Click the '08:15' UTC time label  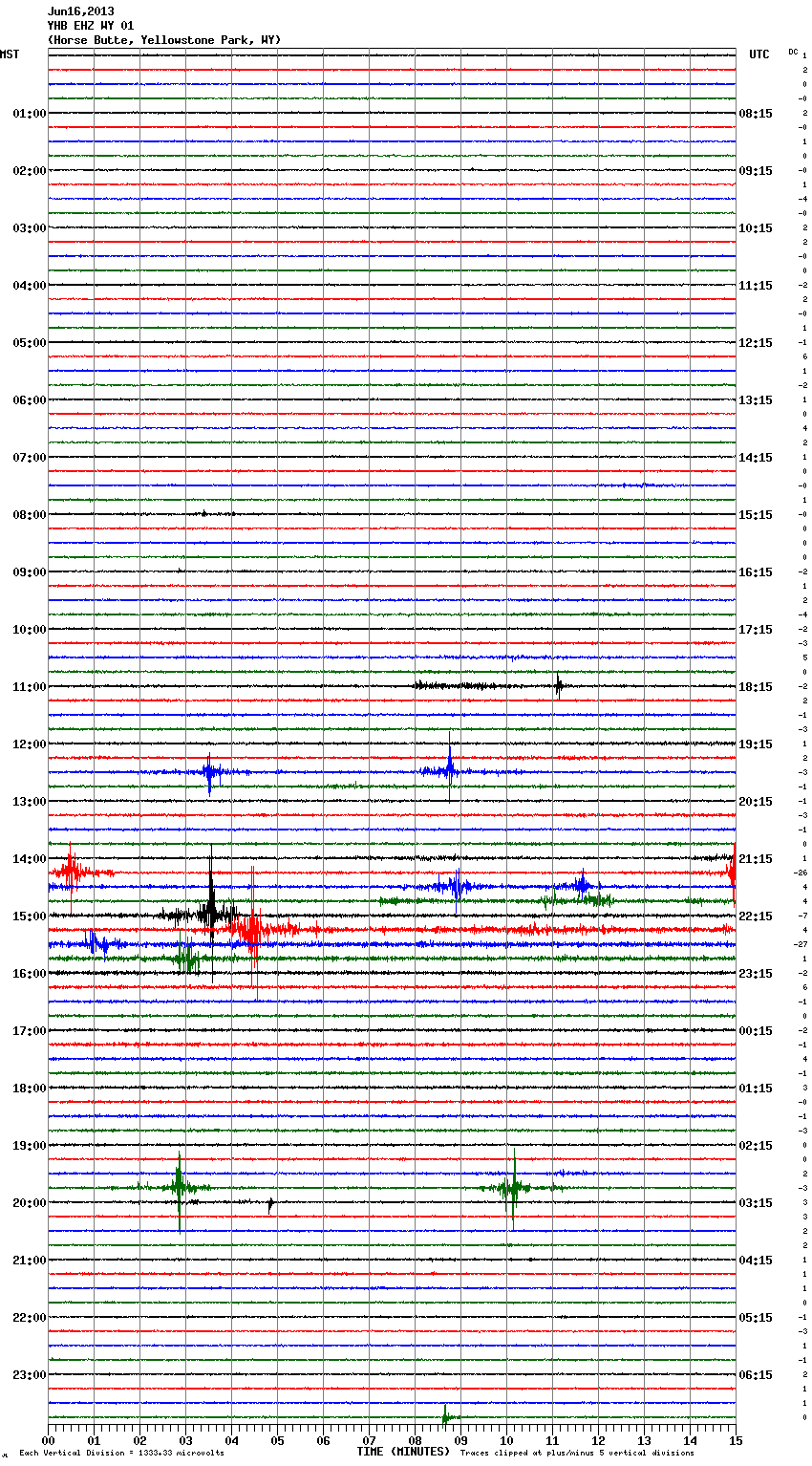click(x=756, y=114)
